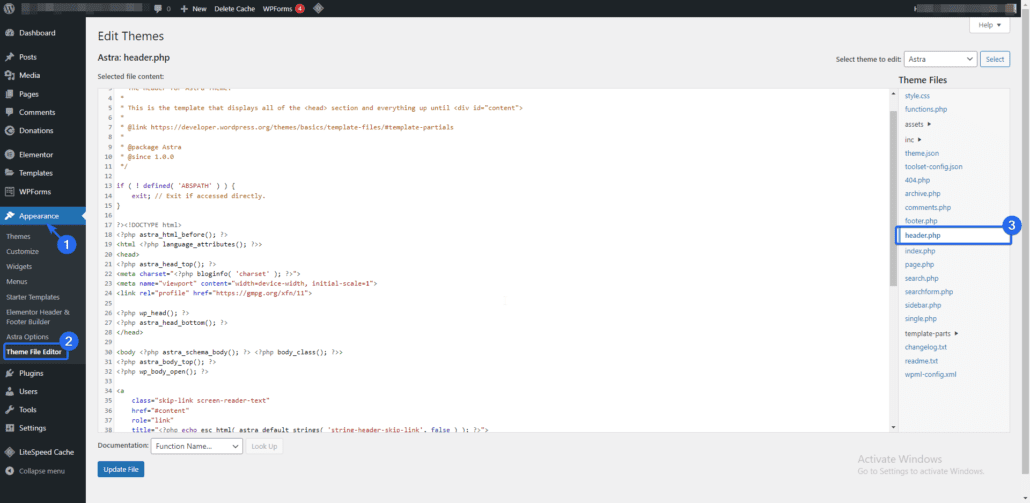
Task: Open Elementor Header & Footer Builder
Action: point(38,317)
